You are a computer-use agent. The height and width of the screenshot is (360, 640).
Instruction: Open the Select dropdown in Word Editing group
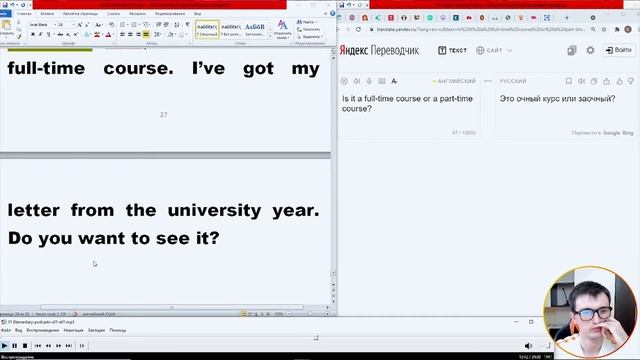[x=310, y=37]
